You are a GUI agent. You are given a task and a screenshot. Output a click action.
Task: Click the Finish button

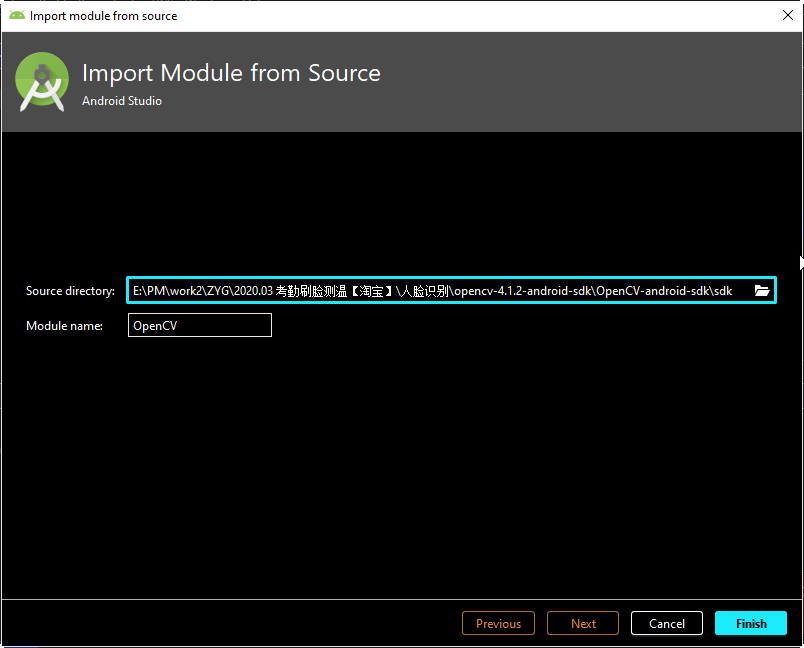(751, 622)
